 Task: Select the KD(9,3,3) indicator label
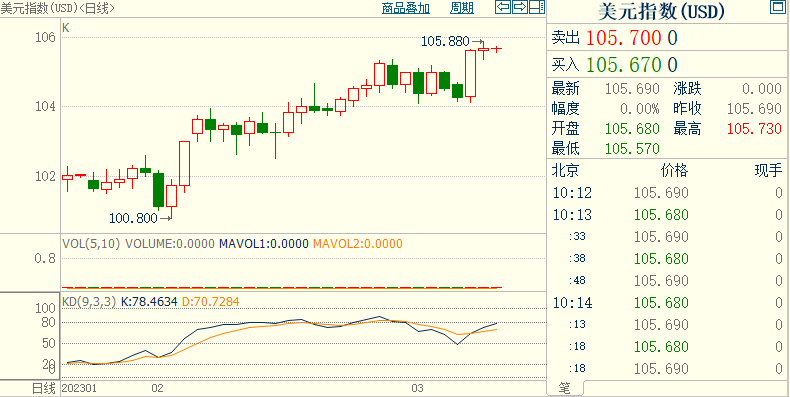[x=89, y=302]
